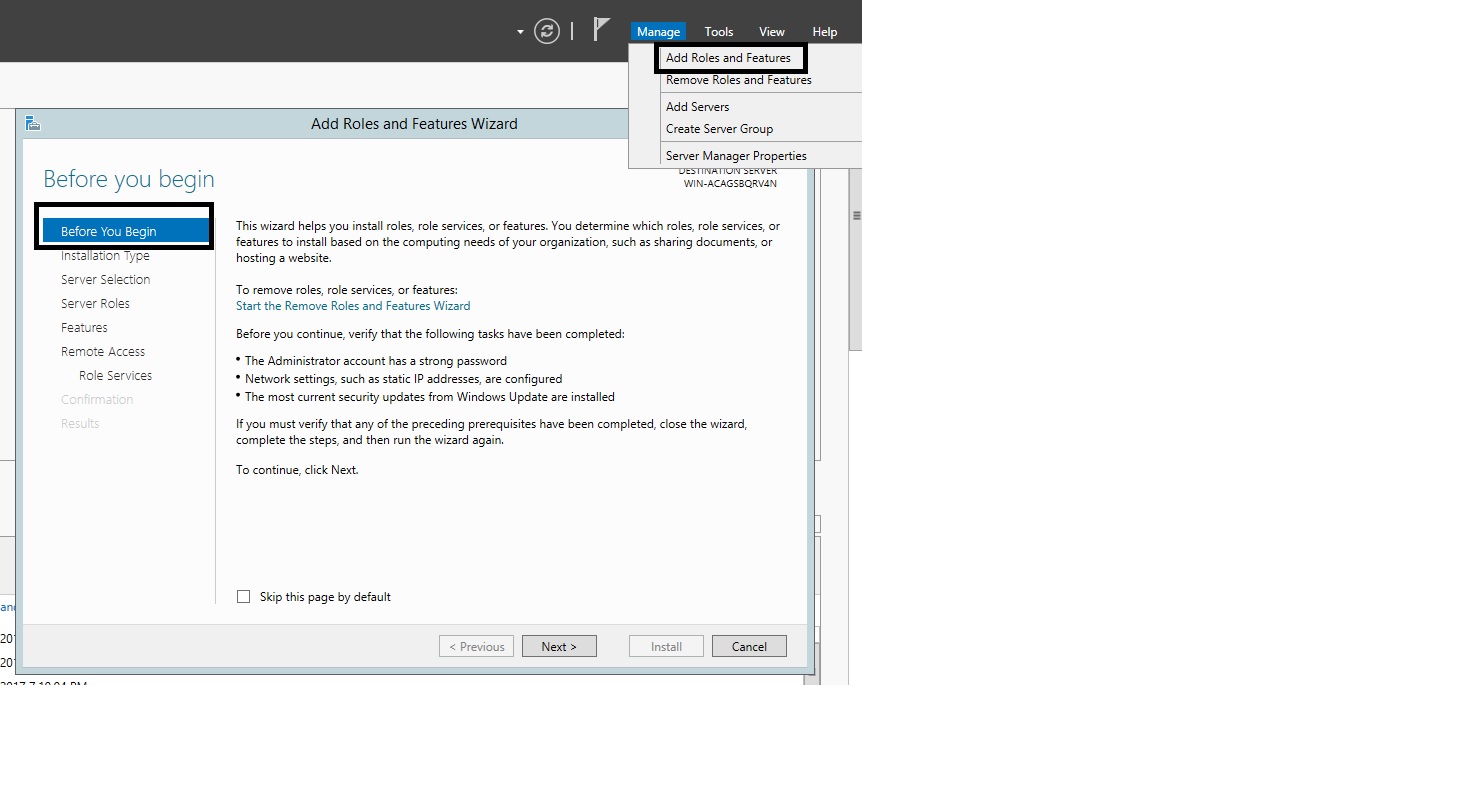Go to 'Installation Type' wizard step
The image size is (1457, 794).
[105, 256]
